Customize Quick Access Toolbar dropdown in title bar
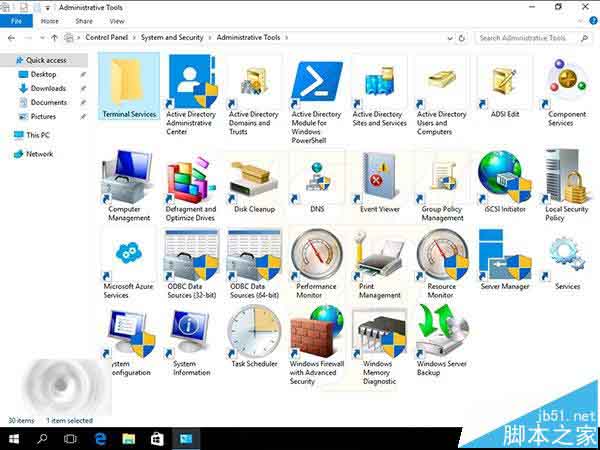Screen dimensions: 600x450 tap(48, 8)
